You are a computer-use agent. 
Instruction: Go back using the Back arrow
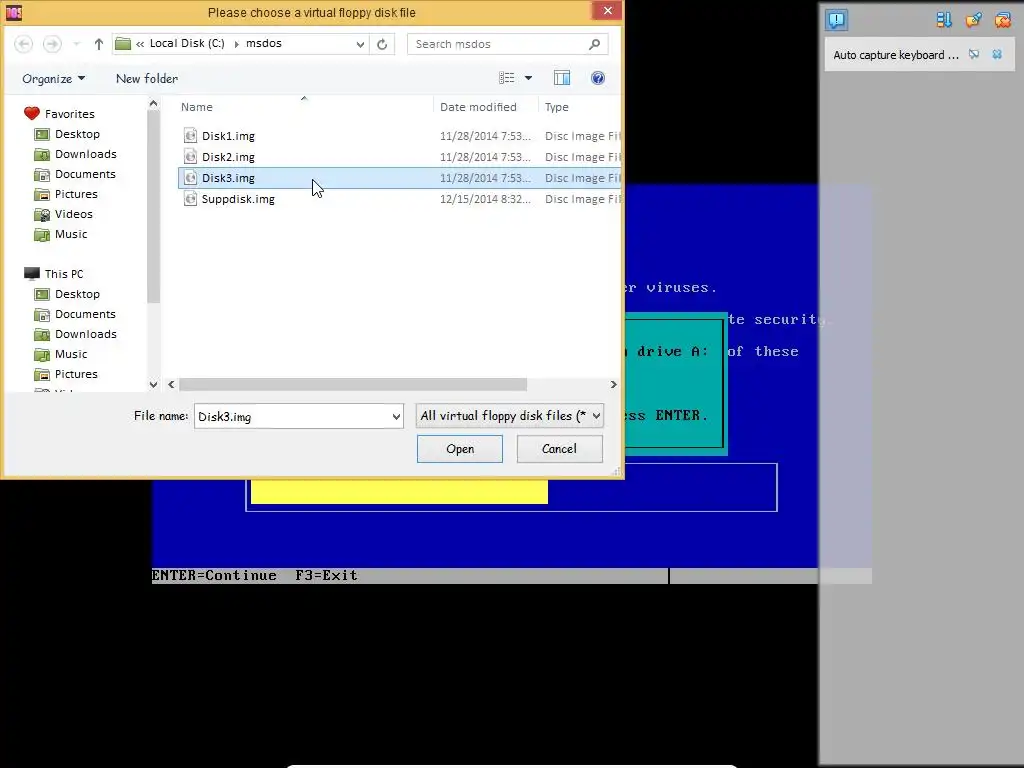(24, 44)
